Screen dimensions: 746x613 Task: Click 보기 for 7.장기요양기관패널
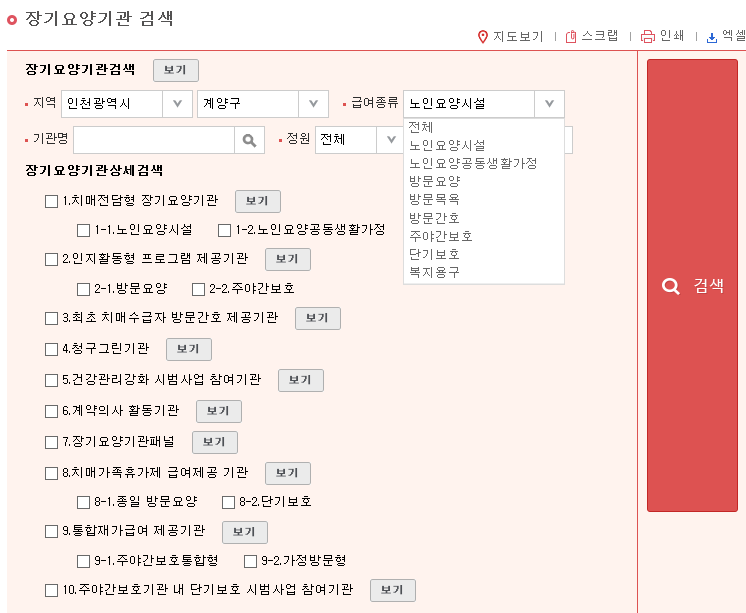(x=215, y=442)
